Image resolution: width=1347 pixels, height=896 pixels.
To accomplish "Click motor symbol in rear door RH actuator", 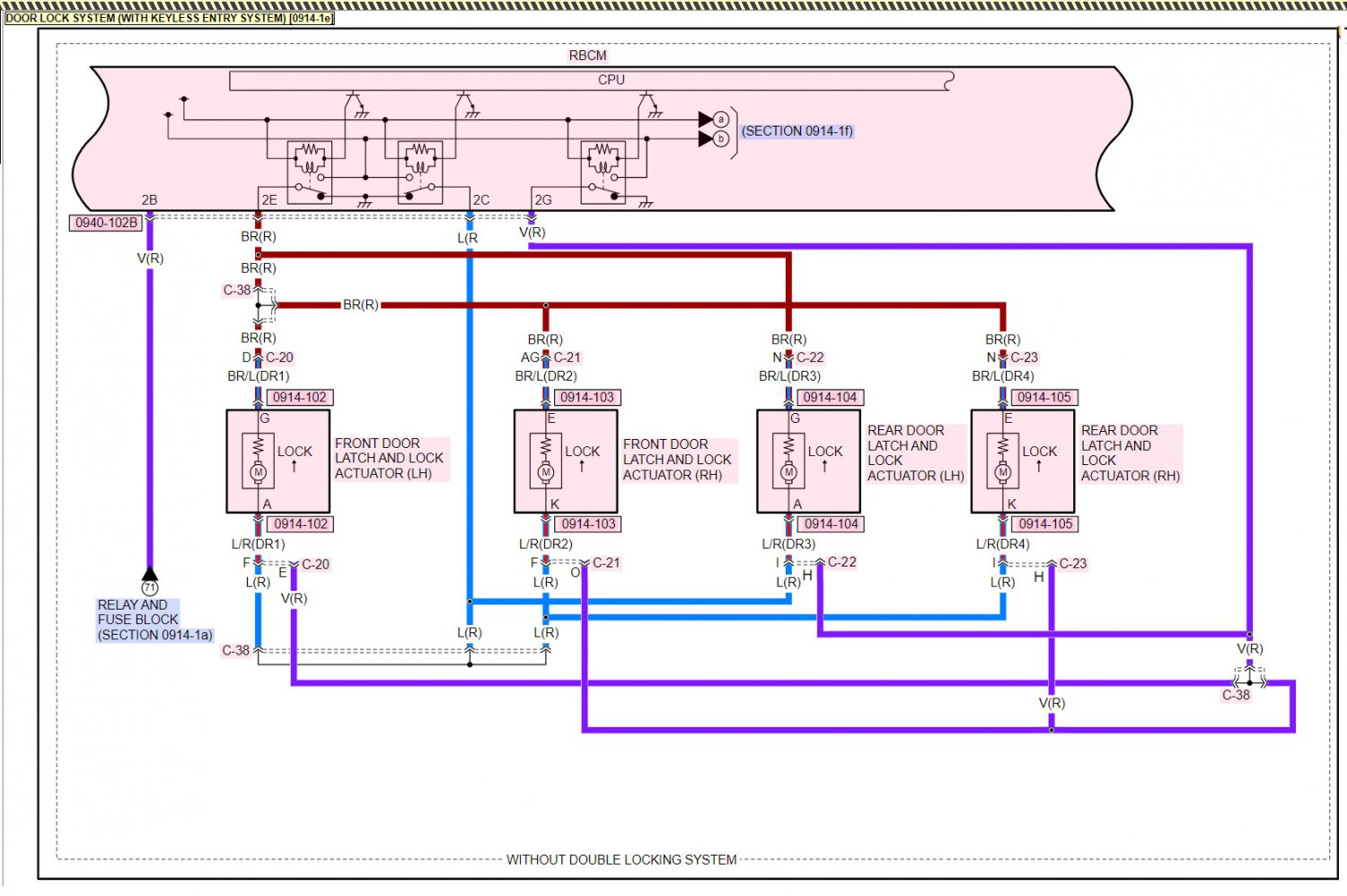I will click(x=1003, y=472).
